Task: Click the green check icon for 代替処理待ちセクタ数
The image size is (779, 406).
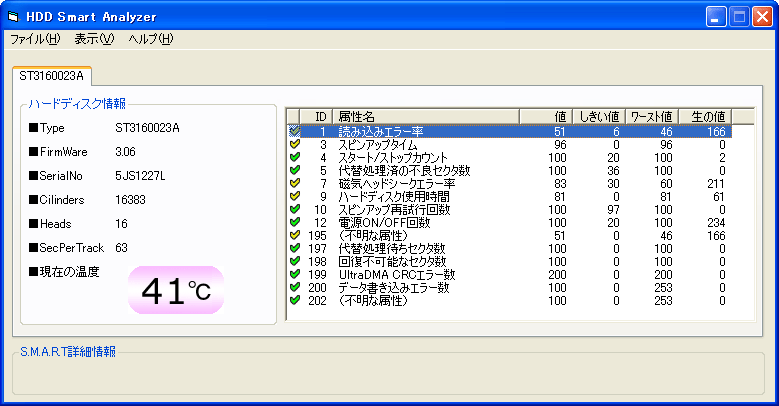Action: [x=295, y=248]
